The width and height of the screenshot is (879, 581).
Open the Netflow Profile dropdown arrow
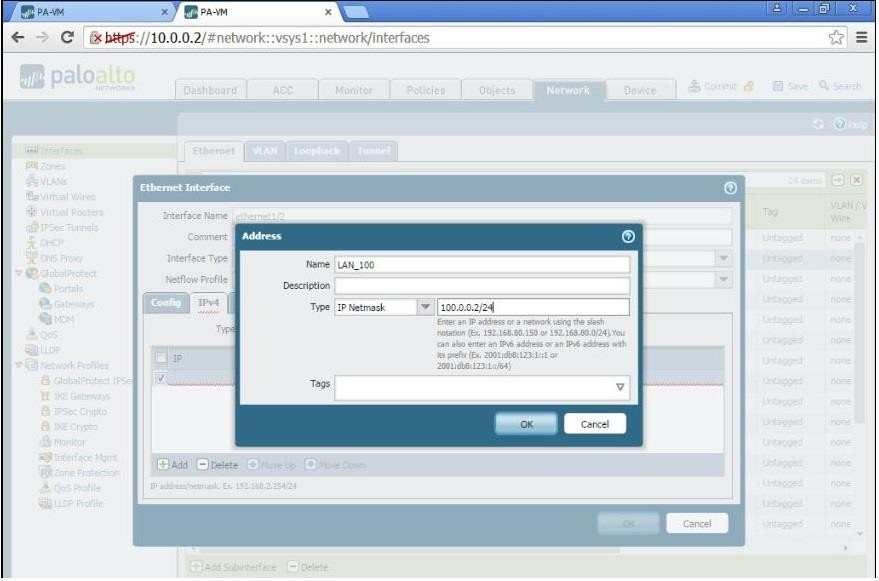point(723,280)
